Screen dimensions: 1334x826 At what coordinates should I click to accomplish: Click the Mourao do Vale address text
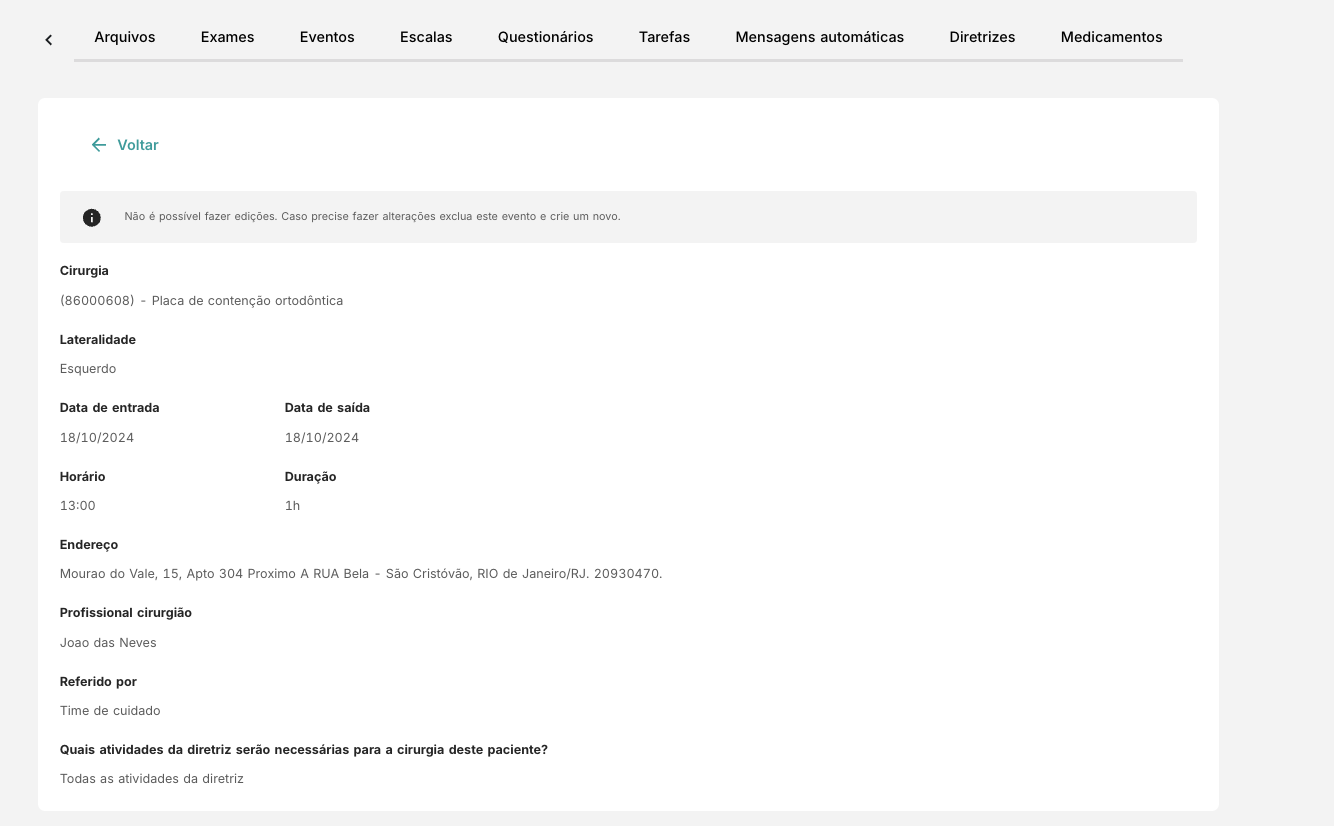pos(360,574)
